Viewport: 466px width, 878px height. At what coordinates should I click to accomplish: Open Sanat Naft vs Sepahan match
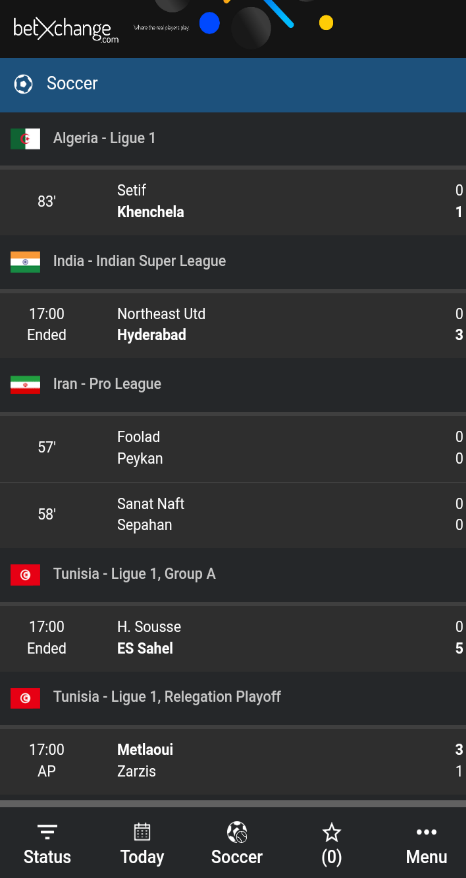coord(233,515)
